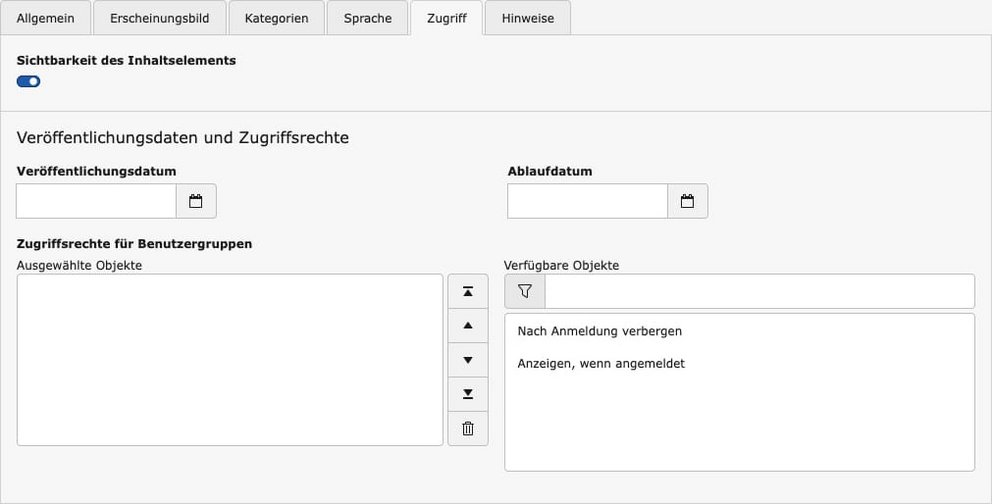The height and width of the screenshot is (504, 992).
Task: Toggle Sichtbarkeit des Inhaltselements switch
Action: click(x=29, y=81)
